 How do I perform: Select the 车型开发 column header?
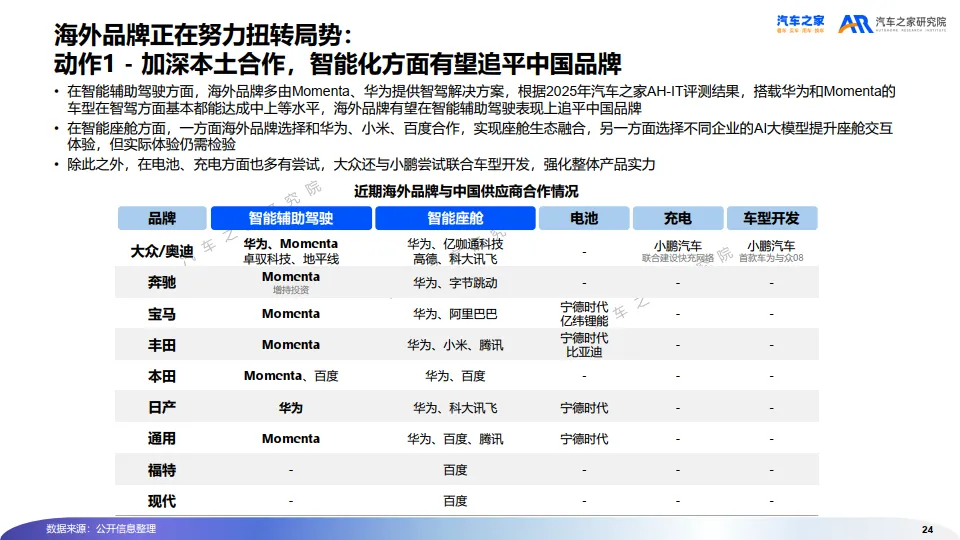(771, 219)
